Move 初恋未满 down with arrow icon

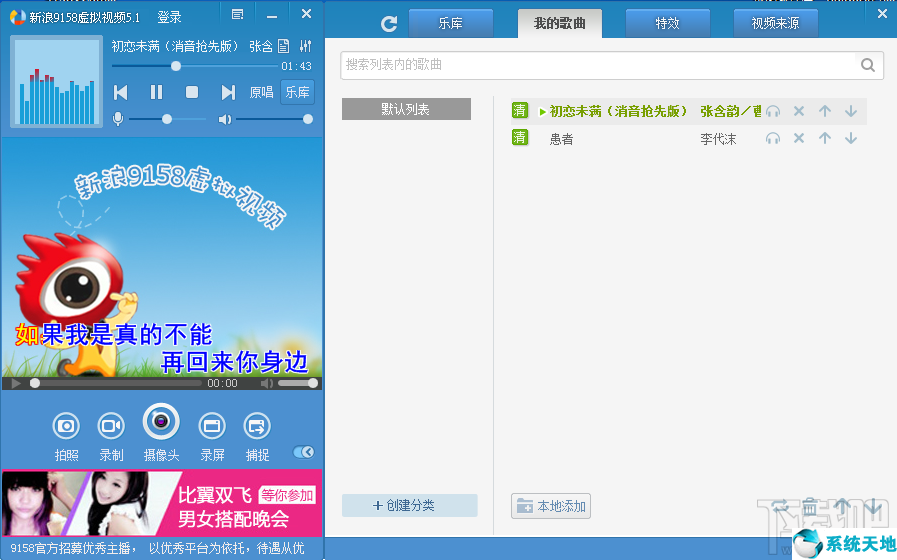(x=851, y=111)
